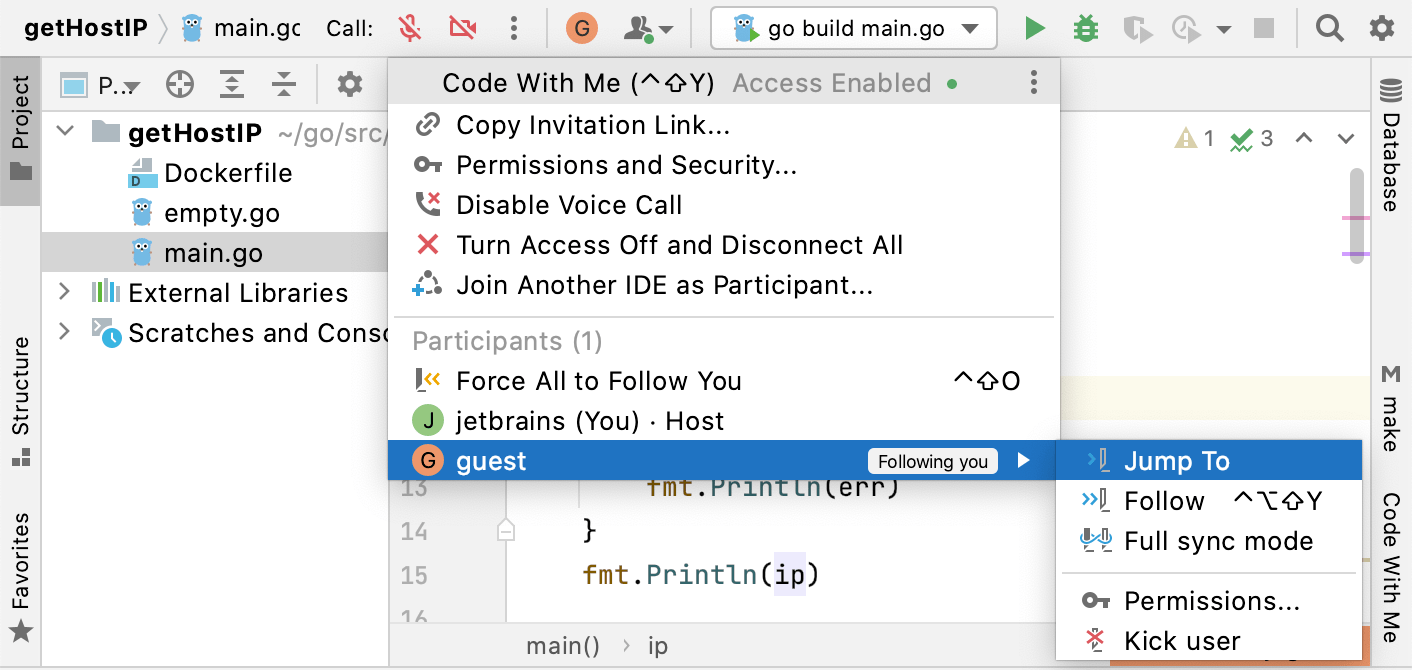Expand Scratches and Consoles node
This screenshot has width=1412, height=670.
65,332
